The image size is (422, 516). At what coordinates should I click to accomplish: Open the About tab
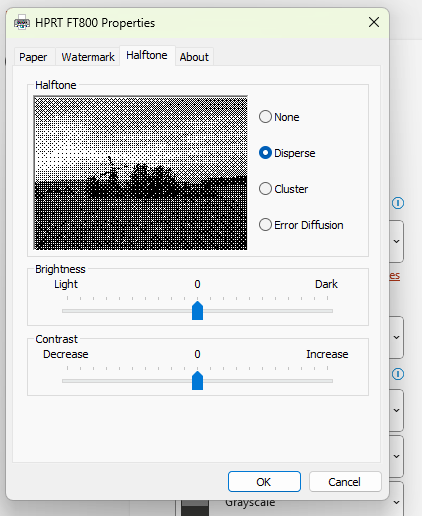(x=194, y=57)
